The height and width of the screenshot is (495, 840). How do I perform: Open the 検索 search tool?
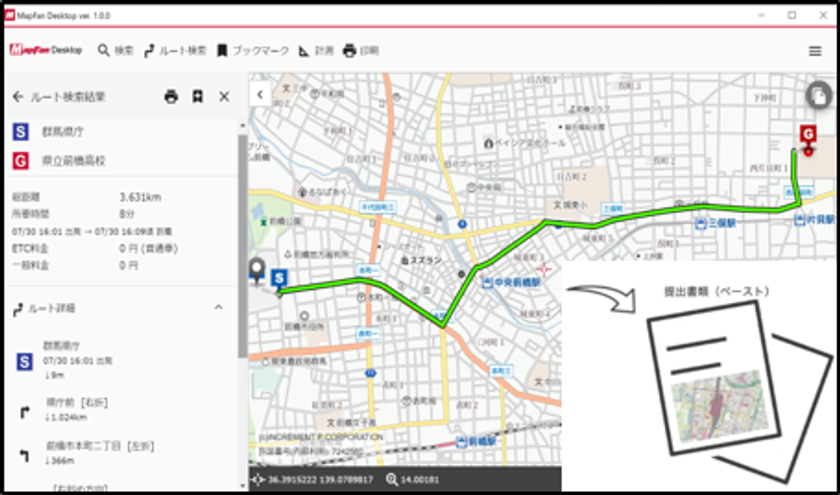click(x=115, y=51)
